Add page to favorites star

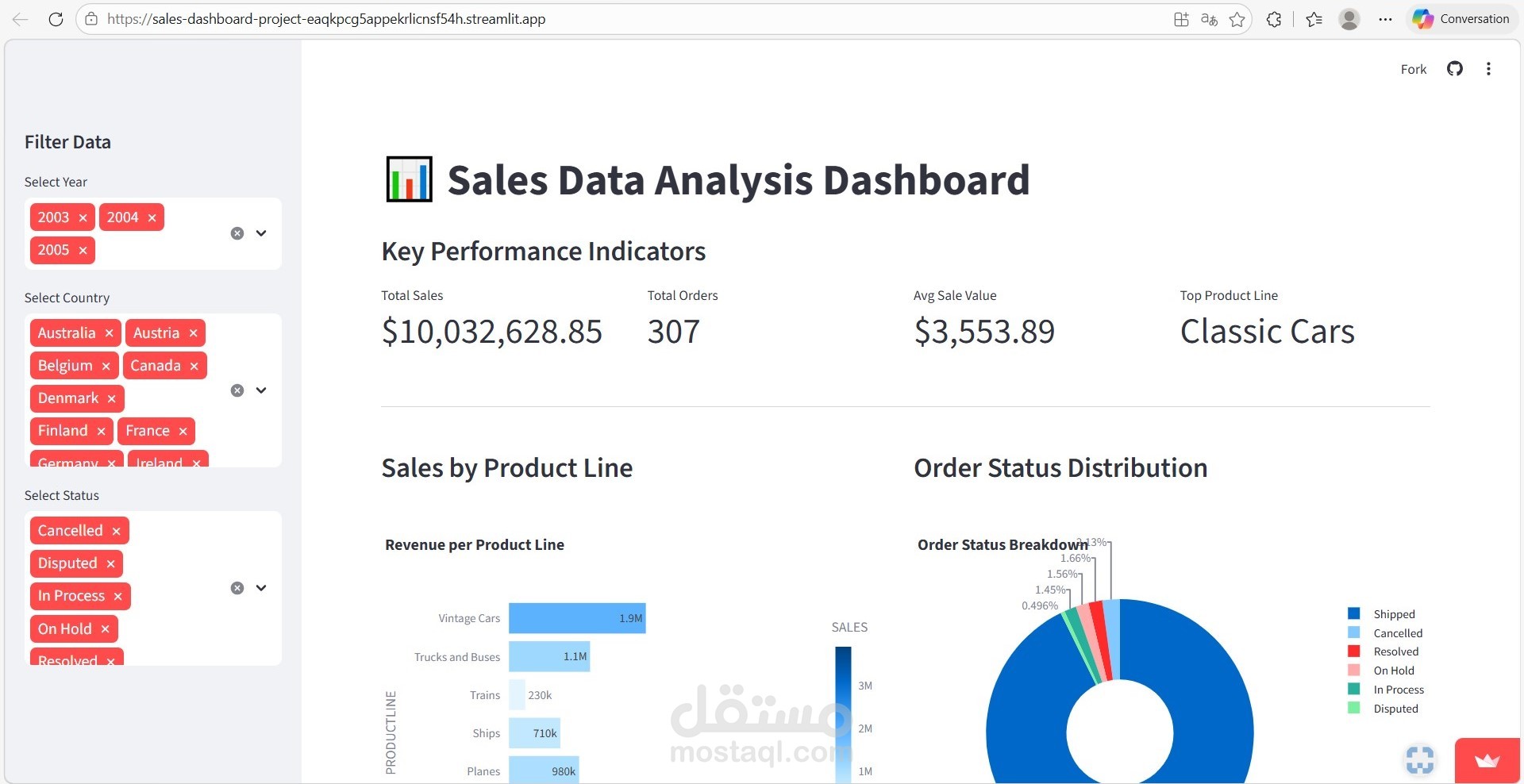coord(1237,19)
